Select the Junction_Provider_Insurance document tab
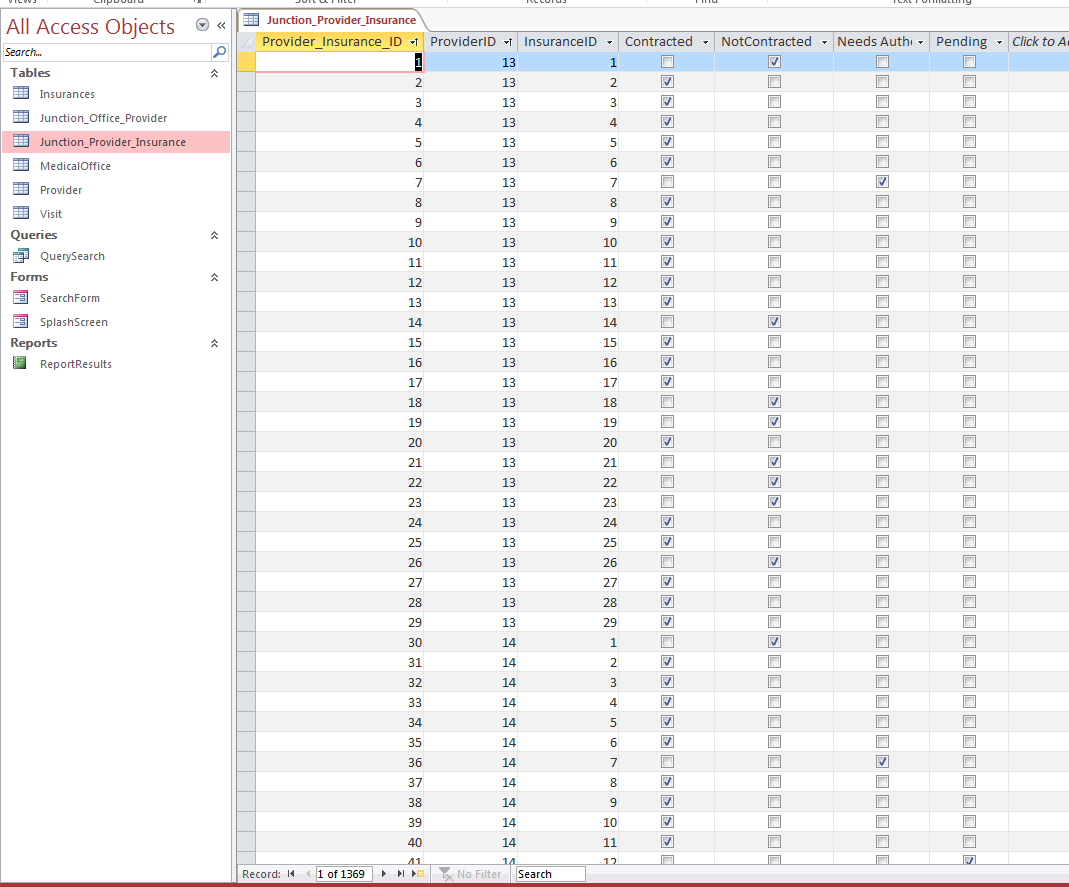Screen dimensions: 1069x887 point(331,20)
